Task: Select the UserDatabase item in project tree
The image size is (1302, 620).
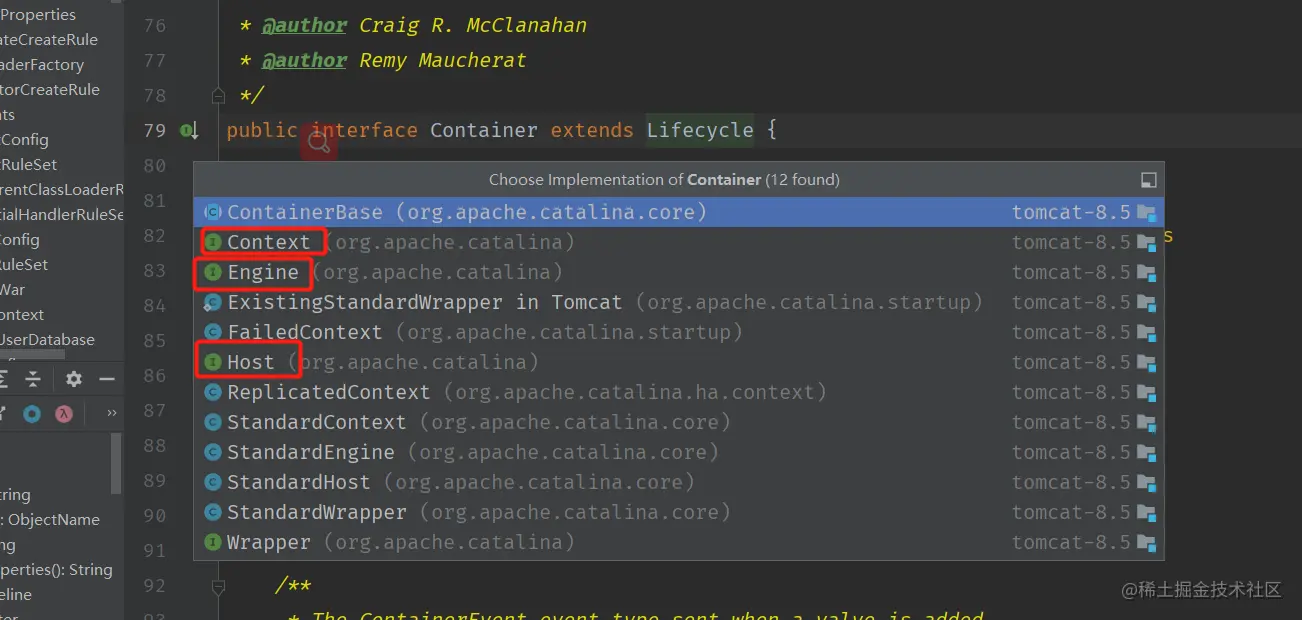Action: [x=47, y=340]
